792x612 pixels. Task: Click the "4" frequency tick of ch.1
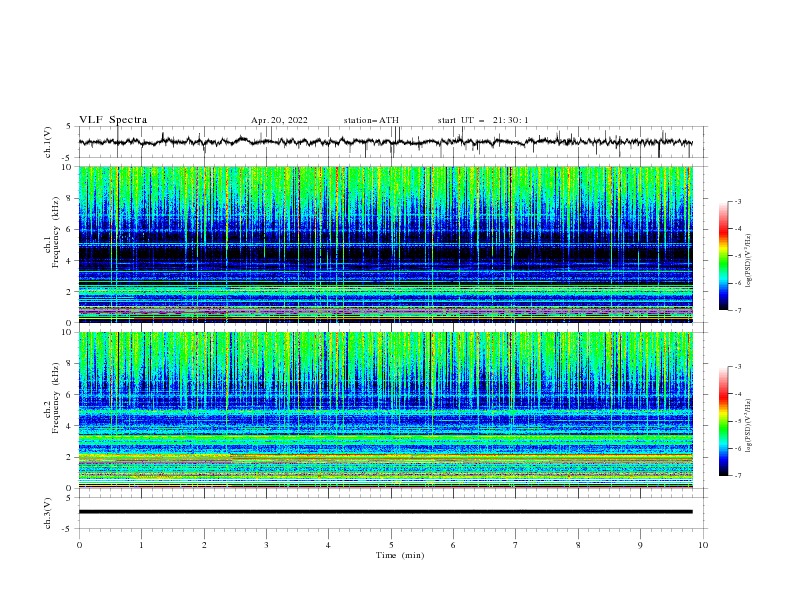70,261
